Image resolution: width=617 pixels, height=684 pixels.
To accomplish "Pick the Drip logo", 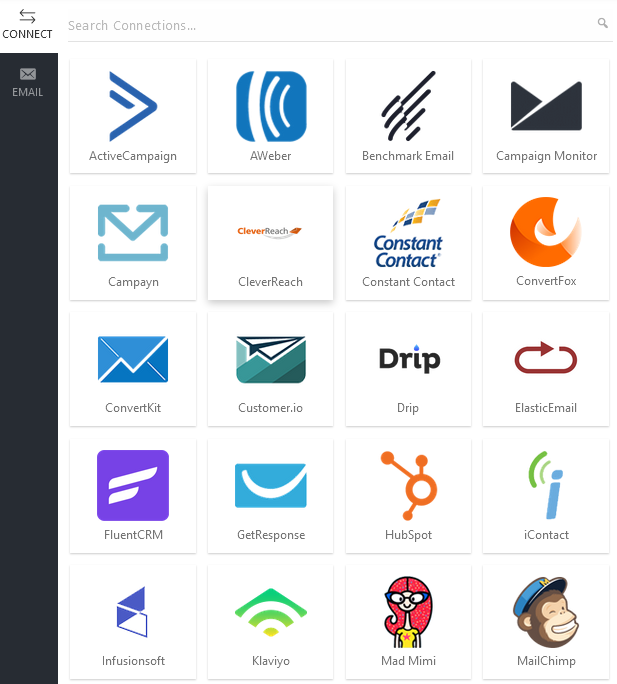I will tap(409, 359).
